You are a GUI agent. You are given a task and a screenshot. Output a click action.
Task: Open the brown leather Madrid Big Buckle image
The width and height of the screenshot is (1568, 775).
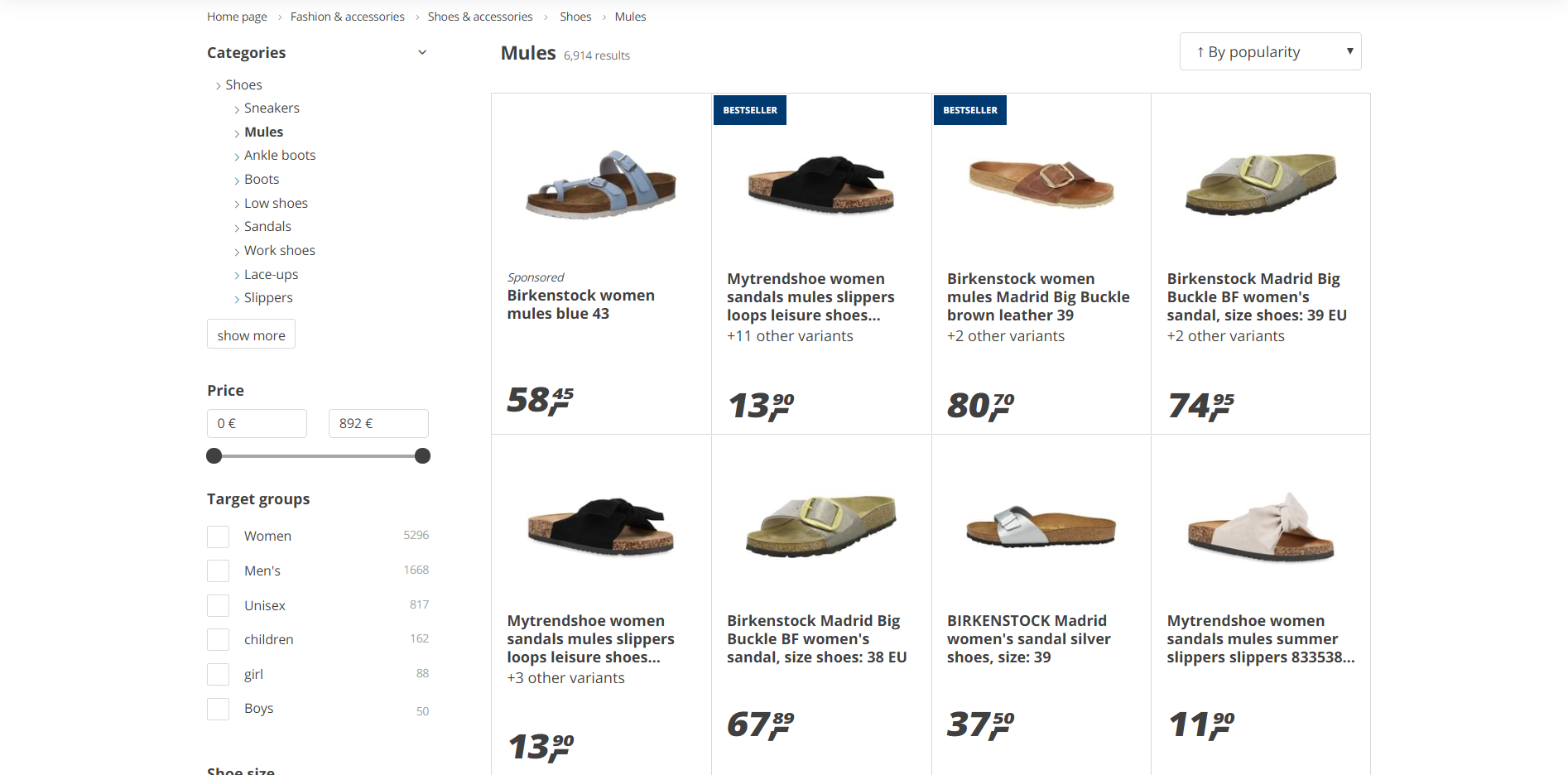tap(1041, 182)
